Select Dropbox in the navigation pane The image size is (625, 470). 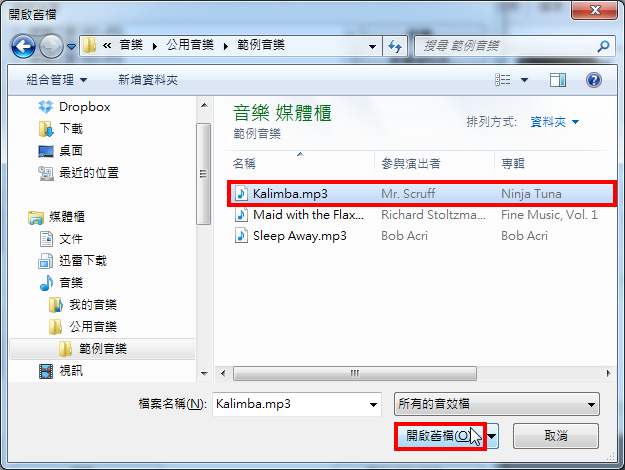75,107
